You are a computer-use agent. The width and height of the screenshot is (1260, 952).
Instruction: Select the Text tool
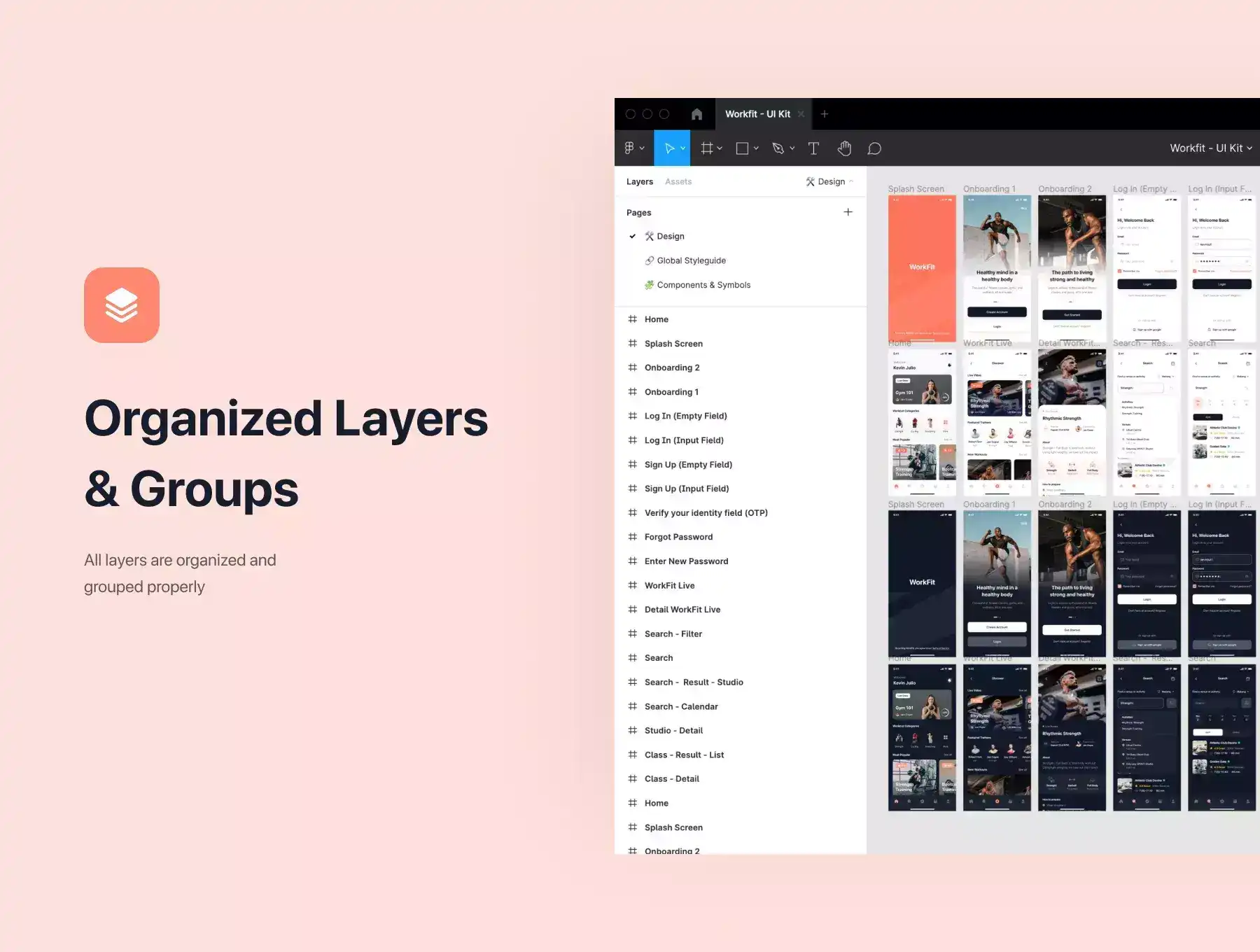click(813, 148)
